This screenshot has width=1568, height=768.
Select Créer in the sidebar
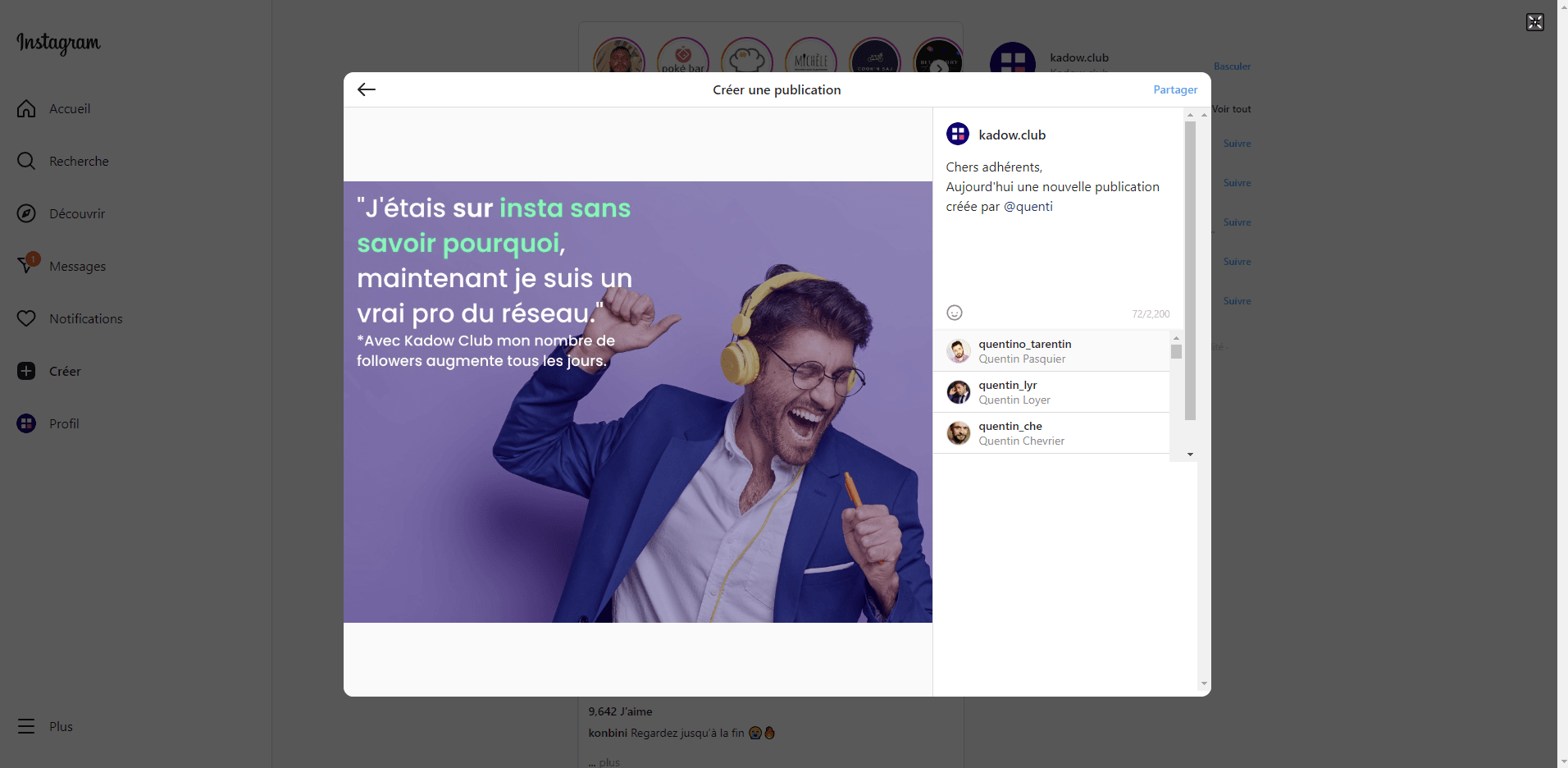(x=49, y=371)
